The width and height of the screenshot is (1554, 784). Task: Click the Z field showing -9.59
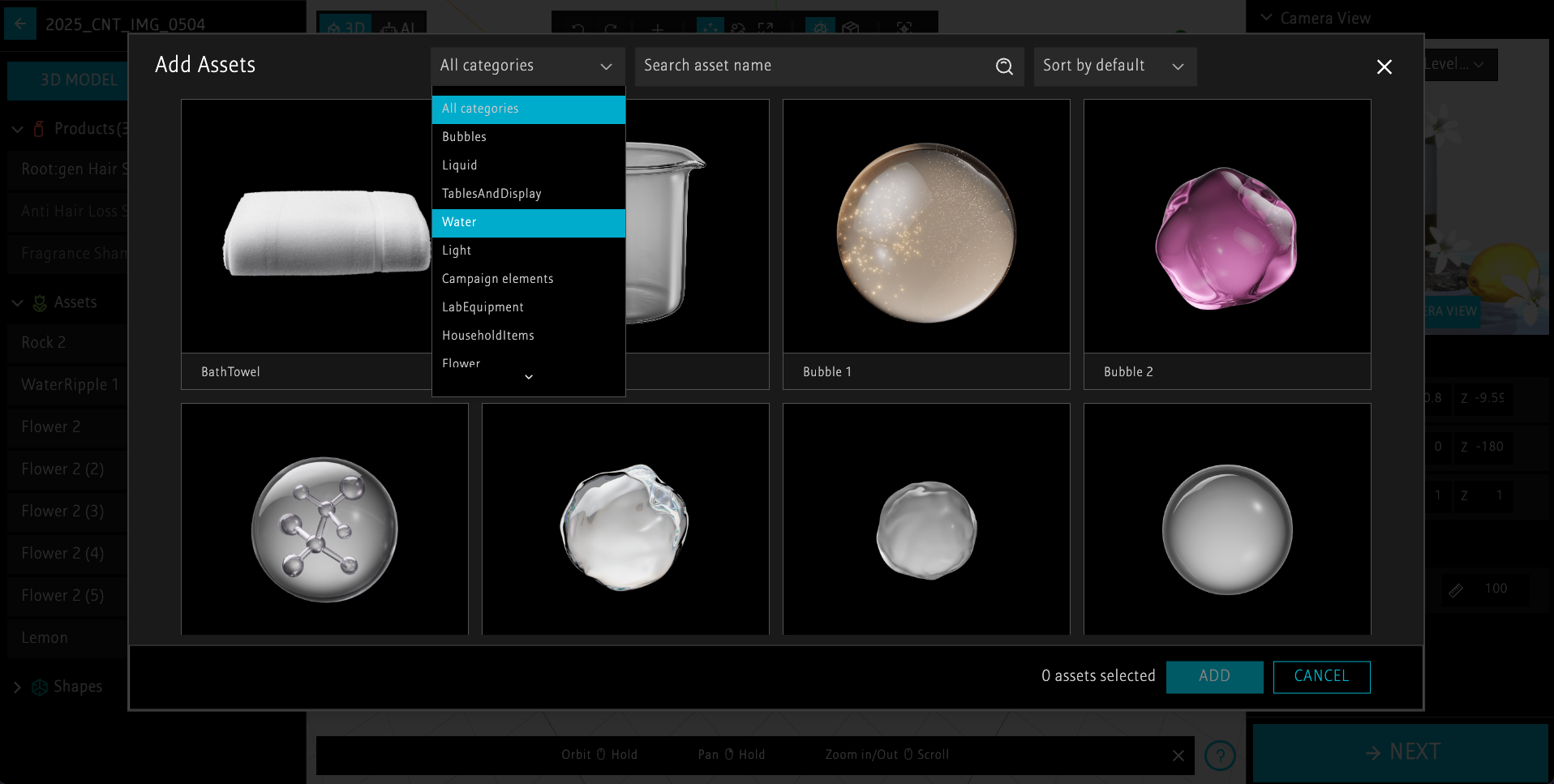click(x=1483, y=398)
